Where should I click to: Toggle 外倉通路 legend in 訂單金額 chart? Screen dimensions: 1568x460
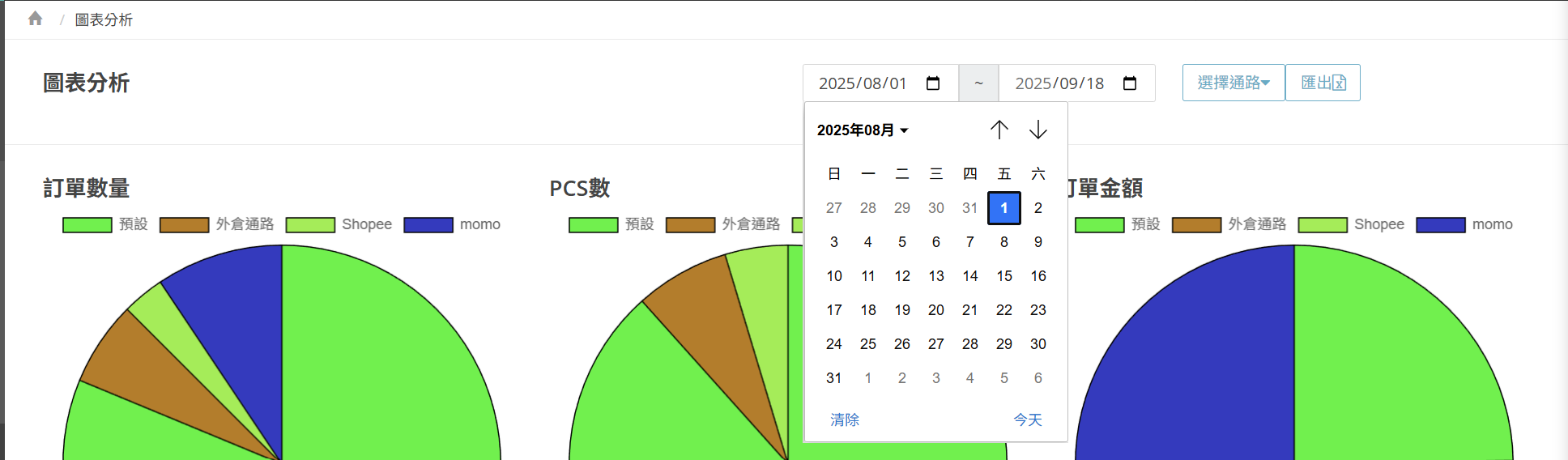[1256, 224]
